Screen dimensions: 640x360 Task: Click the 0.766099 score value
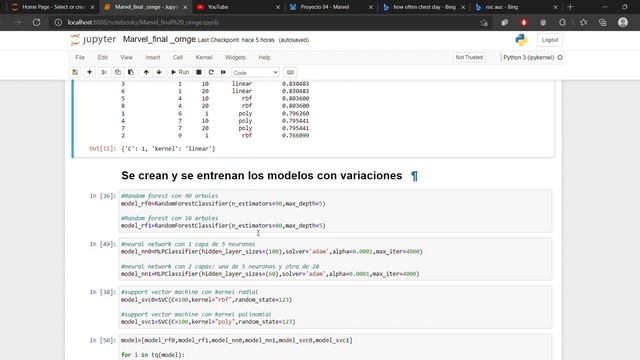coord(295,136)
